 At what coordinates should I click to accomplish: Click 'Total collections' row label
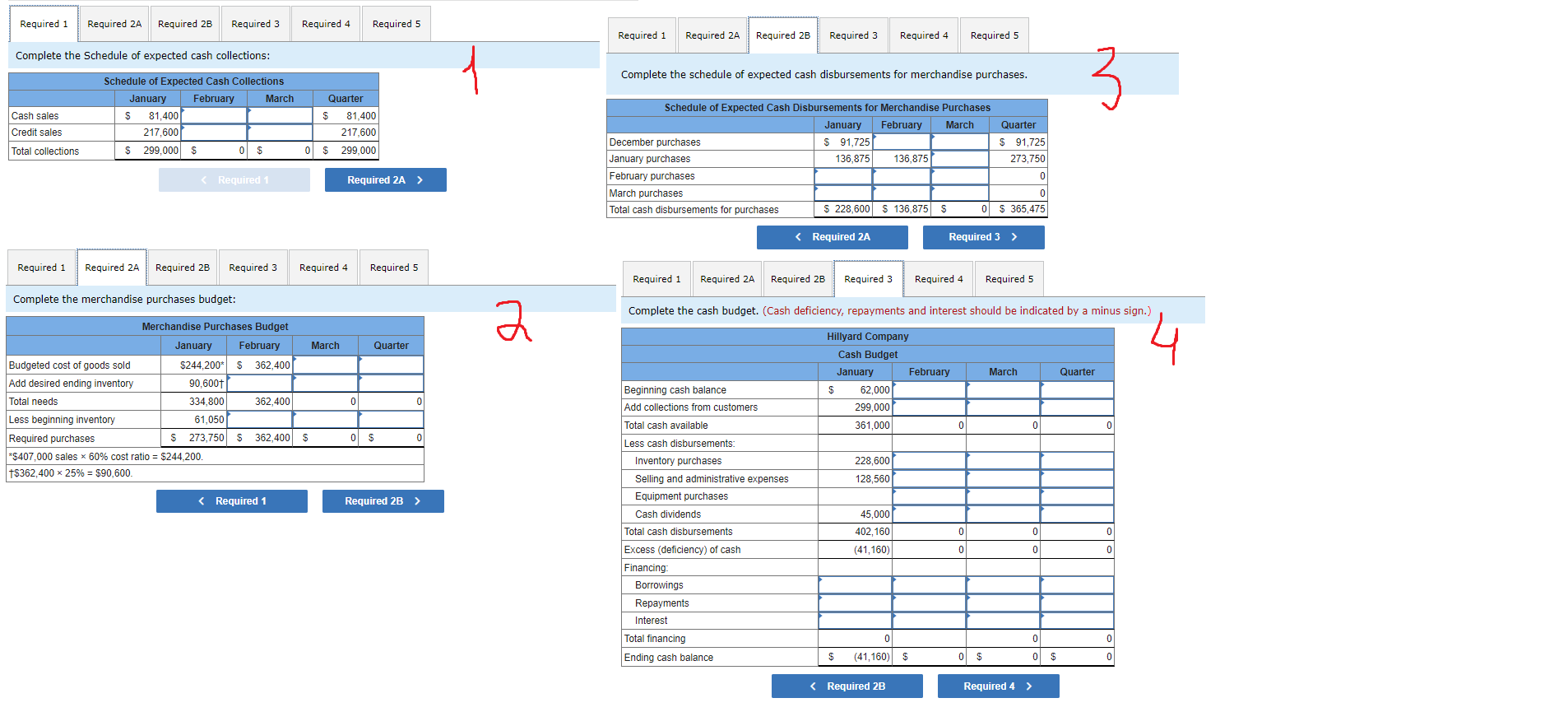pos(45,151)
